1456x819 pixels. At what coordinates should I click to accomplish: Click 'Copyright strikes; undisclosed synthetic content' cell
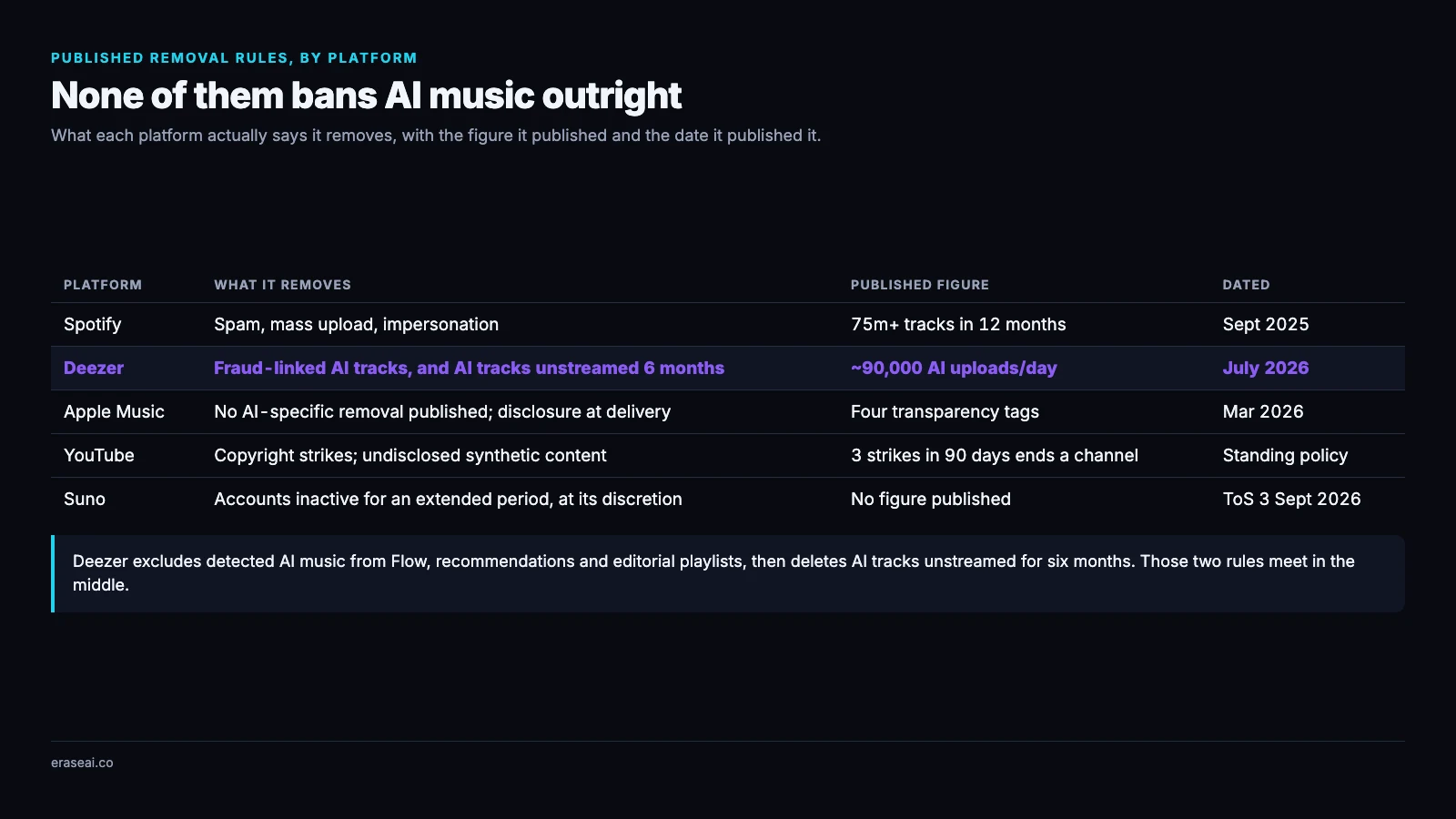(409, 455)
